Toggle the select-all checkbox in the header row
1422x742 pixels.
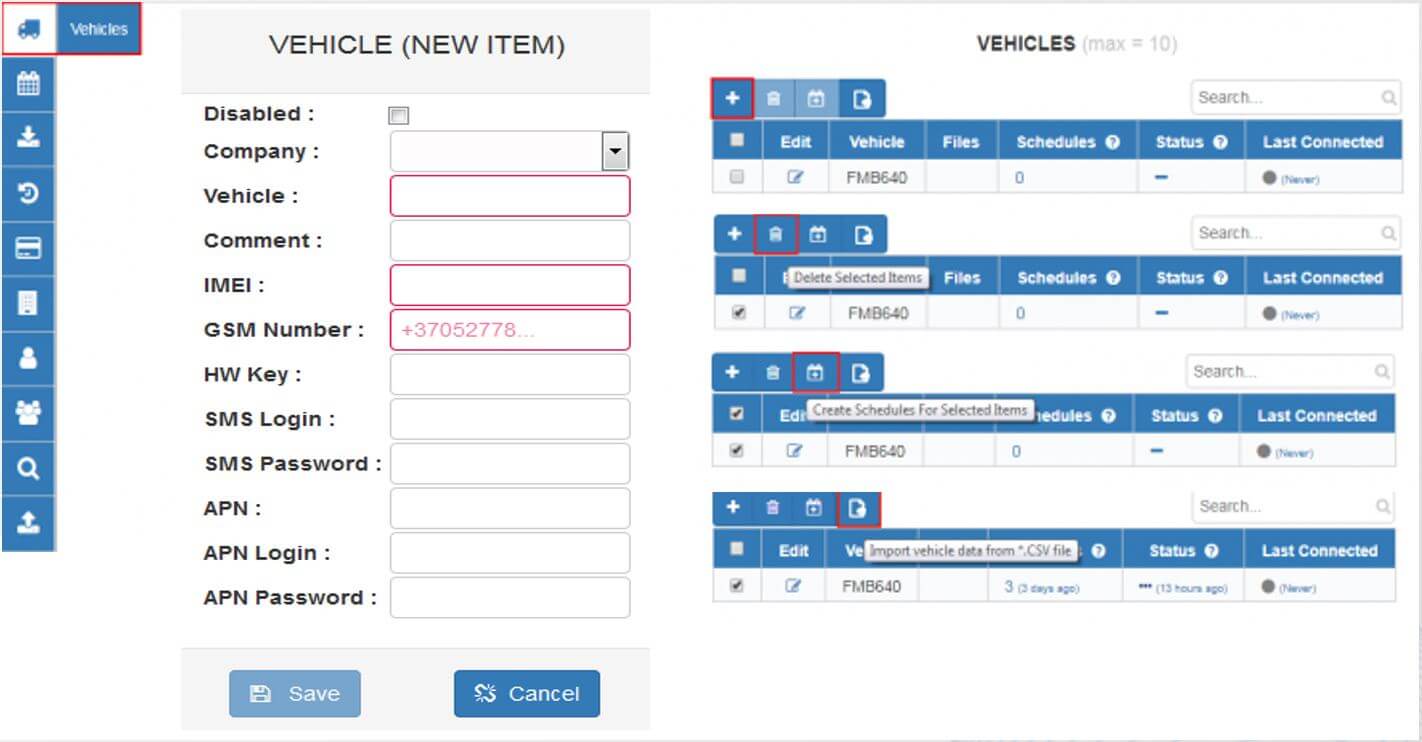[737, 141]
